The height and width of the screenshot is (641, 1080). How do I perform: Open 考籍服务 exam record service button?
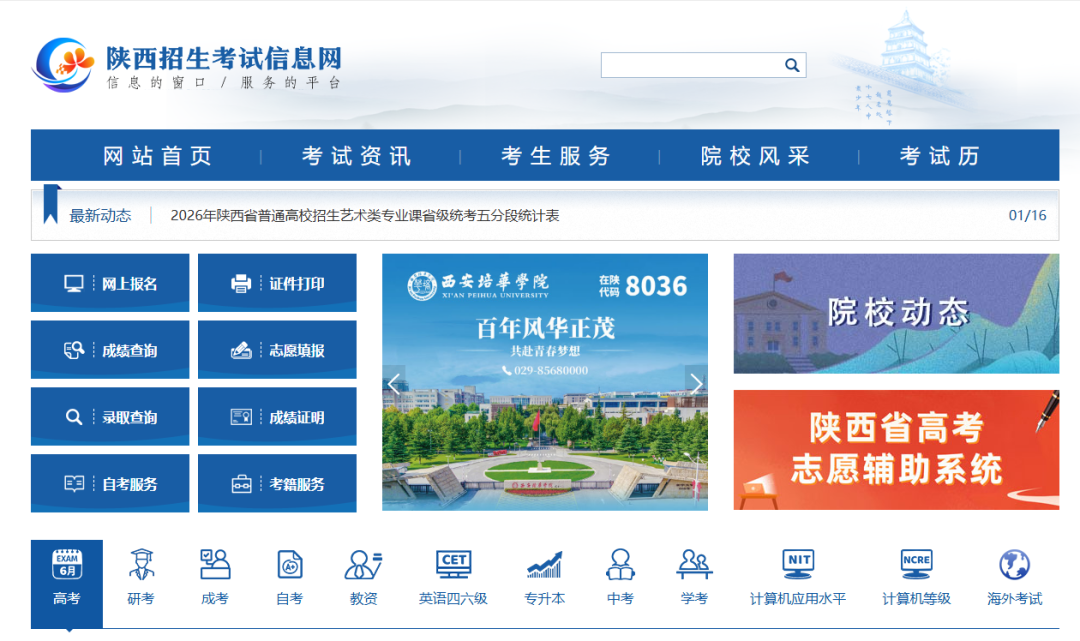(277, 483)
